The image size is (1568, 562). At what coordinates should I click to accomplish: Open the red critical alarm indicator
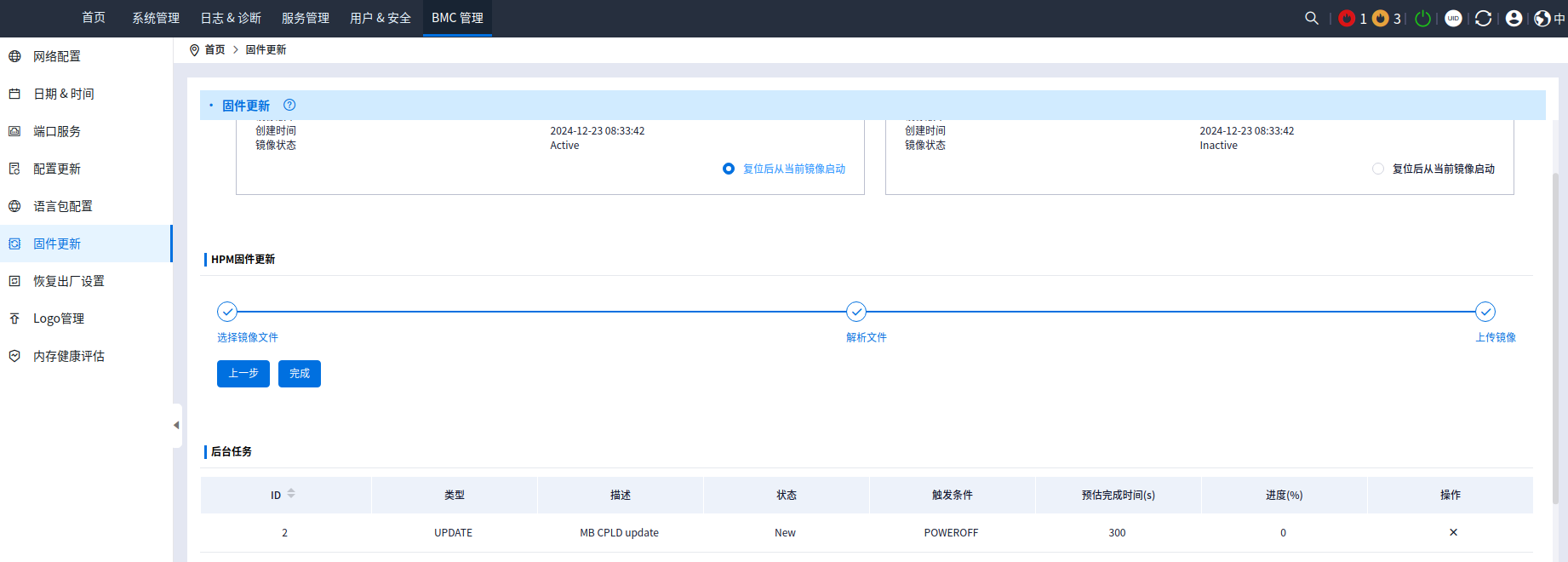[x=1347, y=18]
